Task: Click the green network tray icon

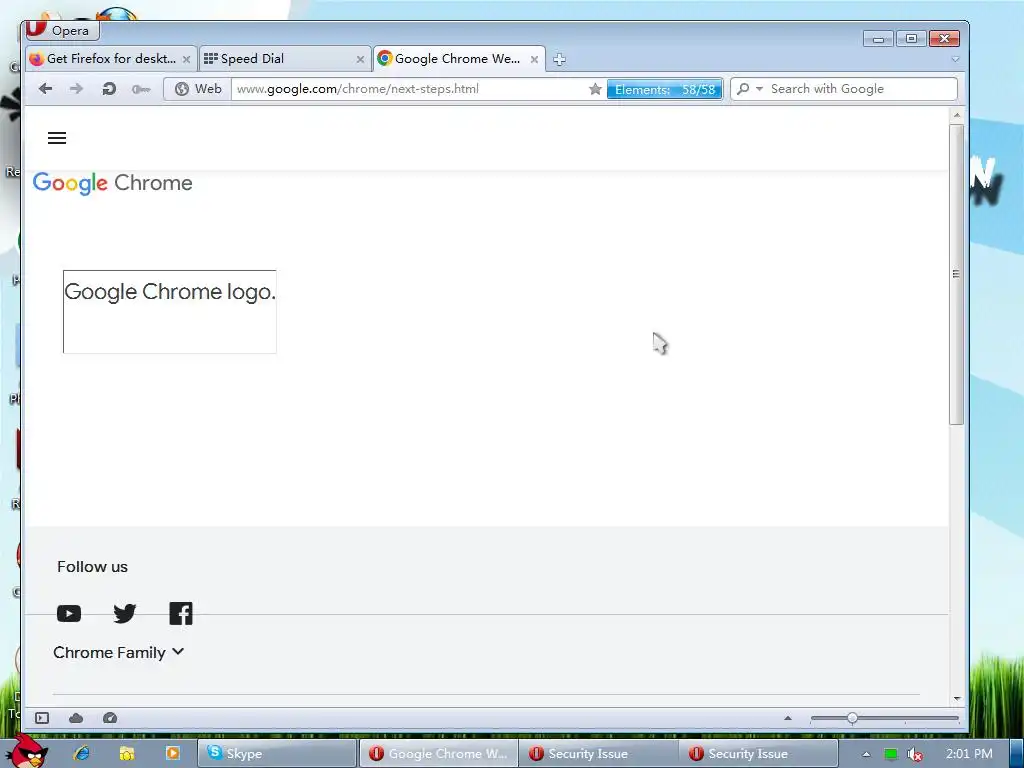Action: click(890, 754)
